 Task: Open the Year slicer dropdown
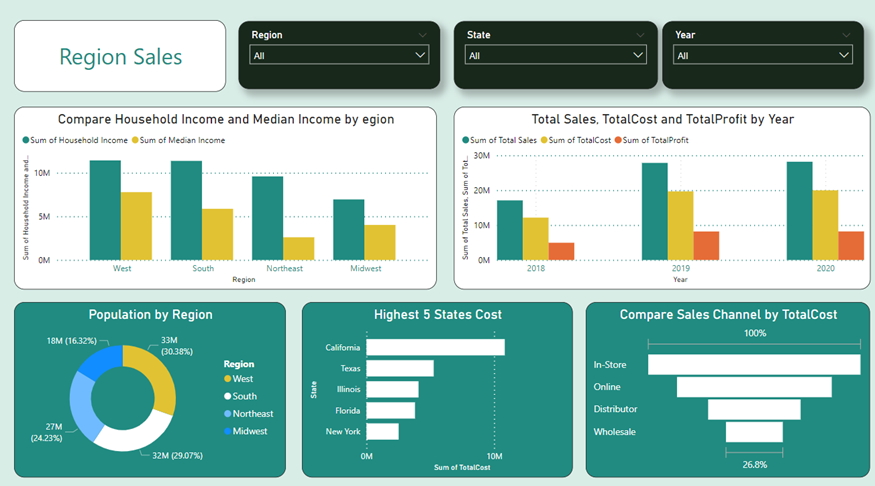(x=763, y=56)
